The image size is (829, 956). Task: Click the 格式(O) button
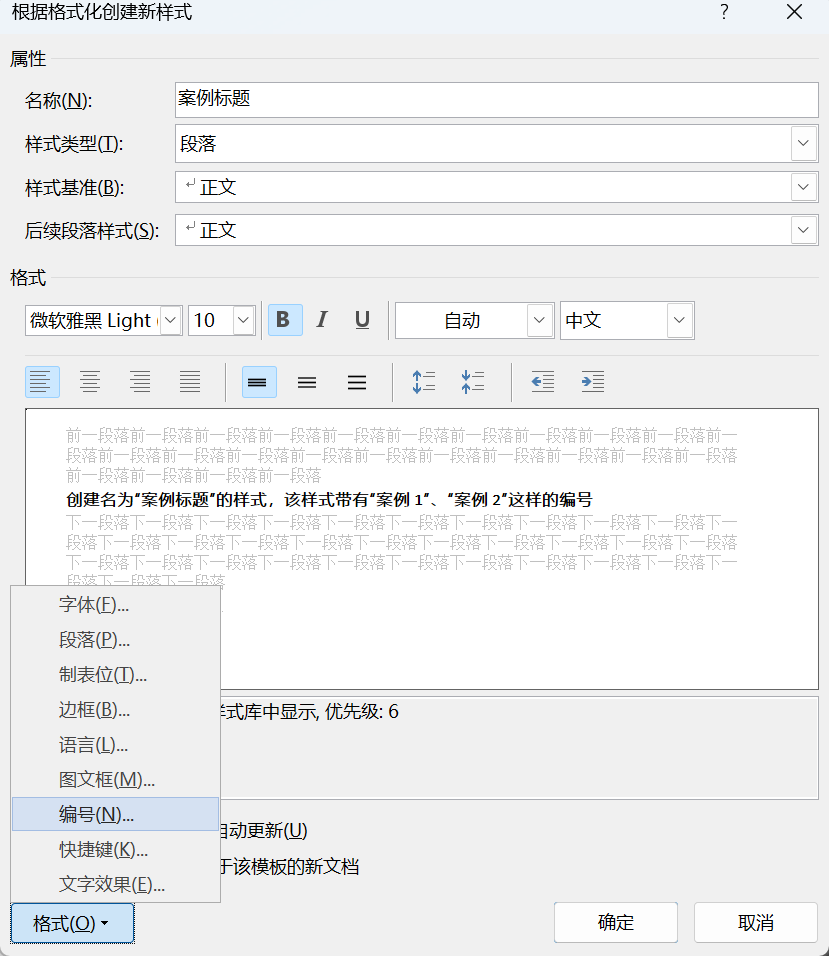point(72,923)
